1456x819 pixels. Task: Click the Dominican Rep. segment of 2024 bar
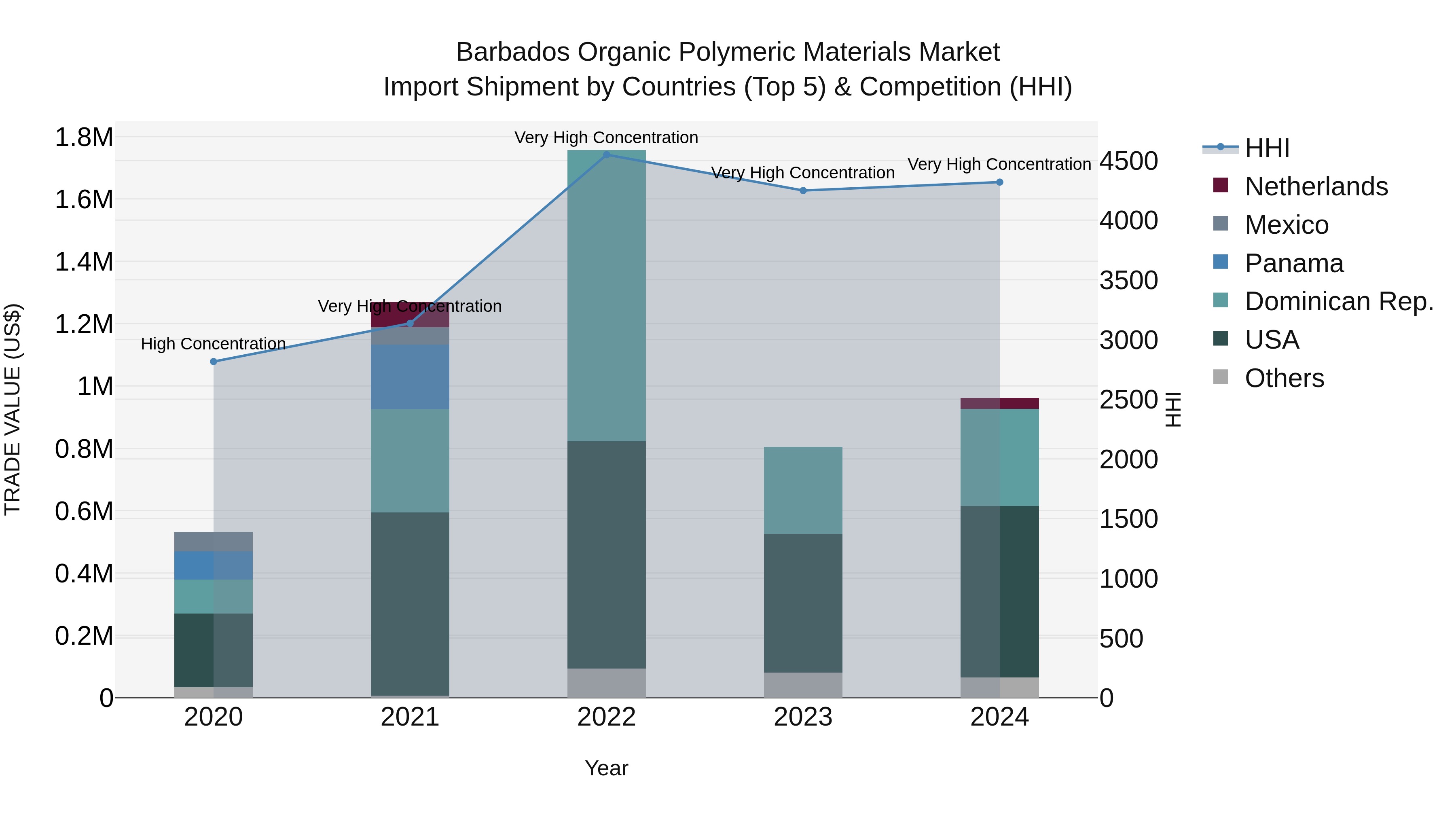click(1000, 458)
